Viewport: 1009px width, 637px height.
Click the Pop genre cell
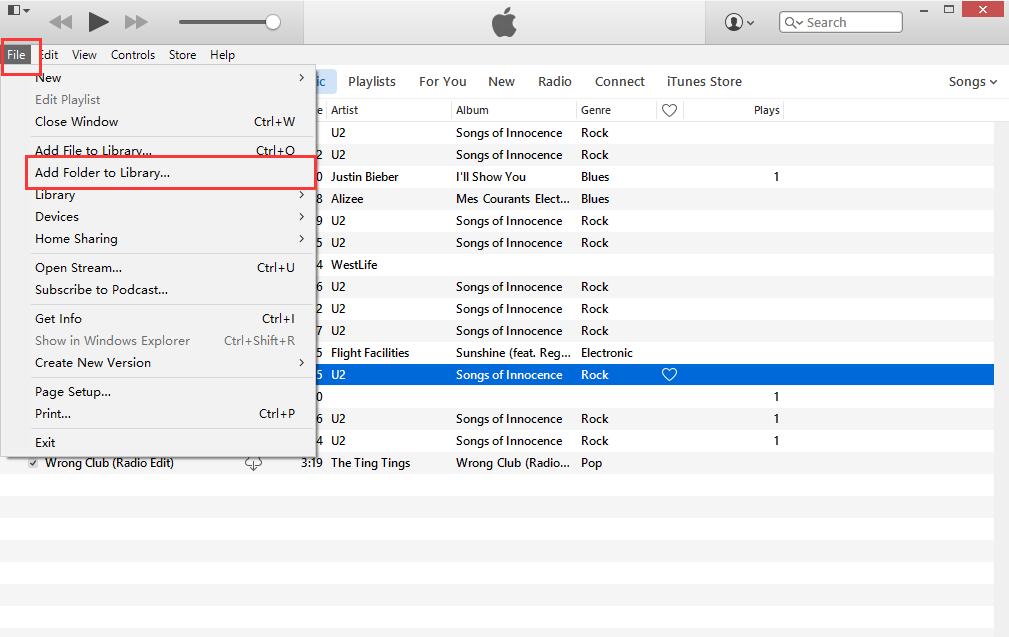point(591,463)
